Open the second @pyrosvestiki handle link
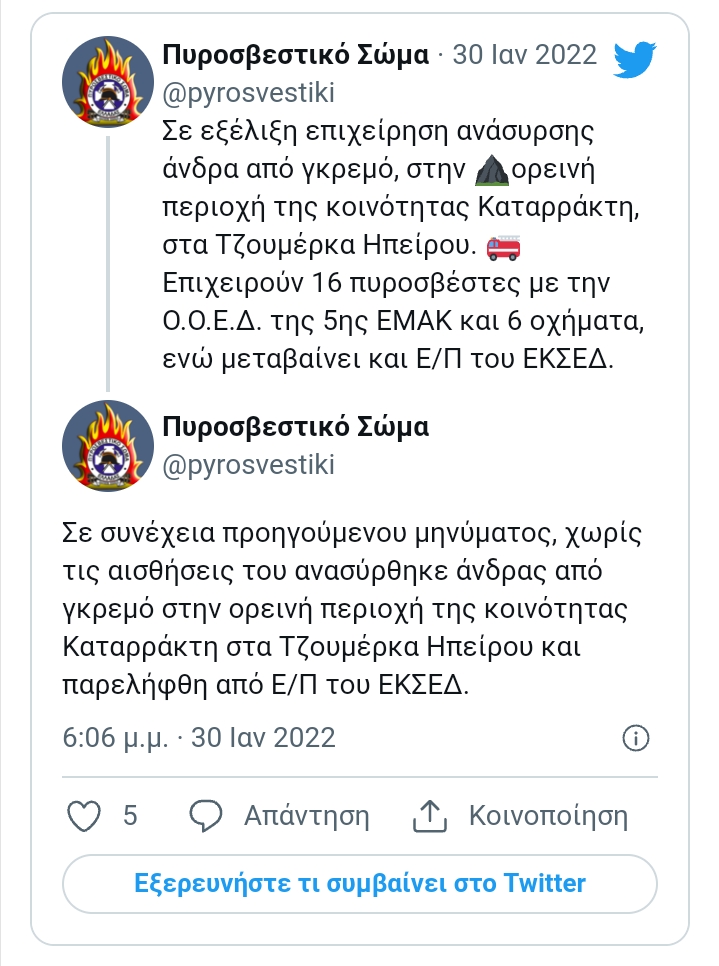719x966 pixels. pos(248,465)
